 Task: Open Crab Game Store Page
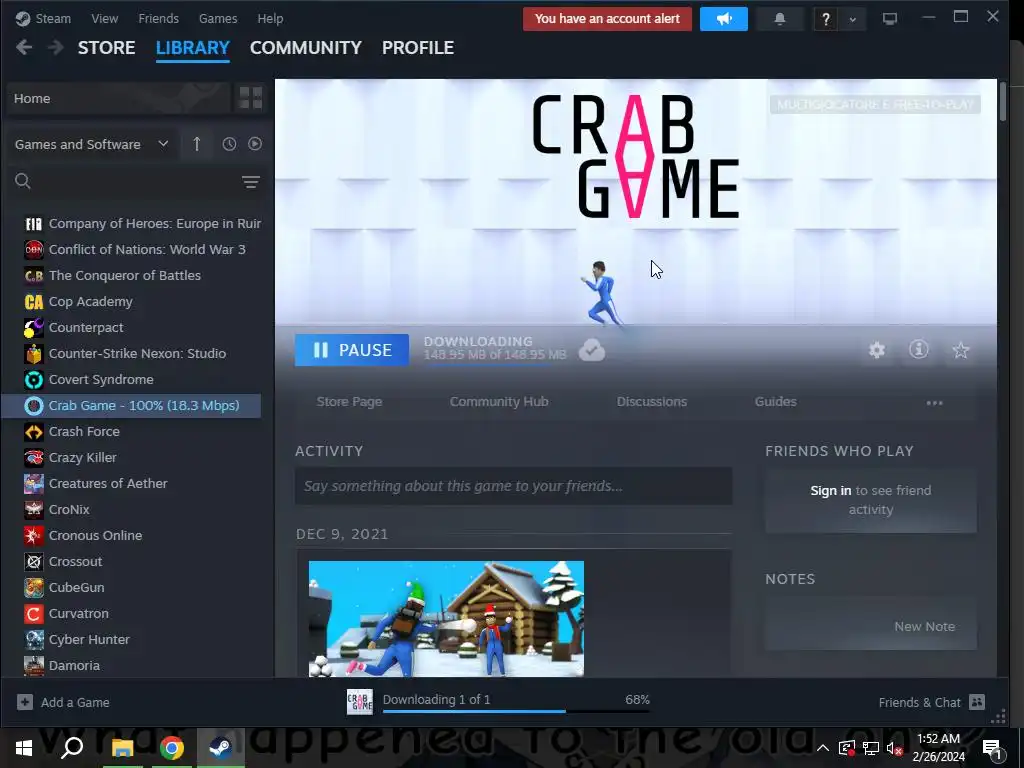click(x=349, y=402)
